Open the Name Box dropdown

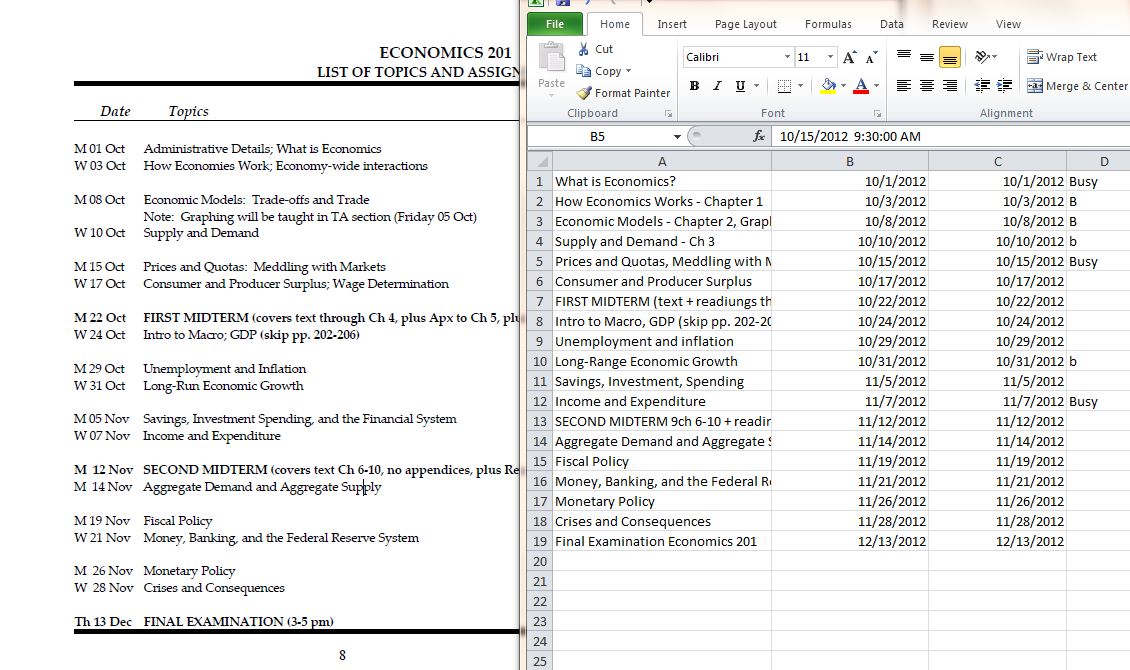[677, 136]
